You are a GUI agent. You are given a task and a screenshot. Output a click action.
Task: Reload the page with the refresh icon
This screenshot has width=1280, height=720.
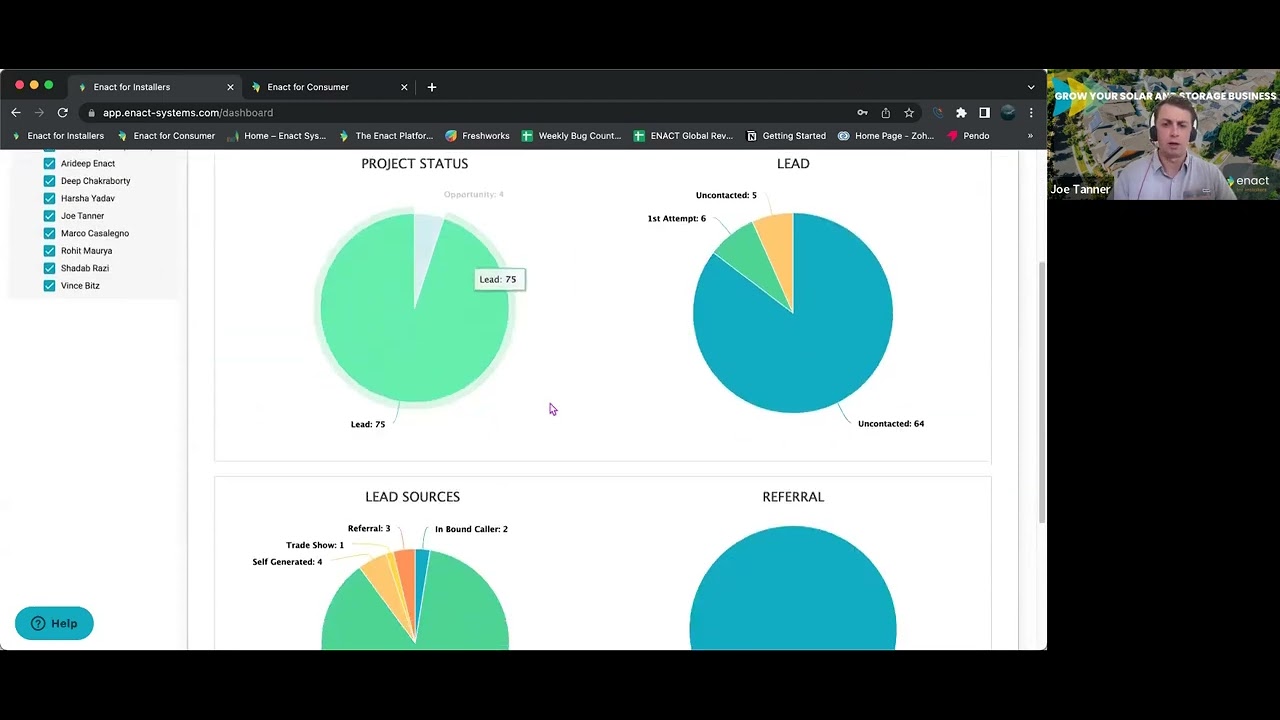pyautogui.click(x=62, y=113)
